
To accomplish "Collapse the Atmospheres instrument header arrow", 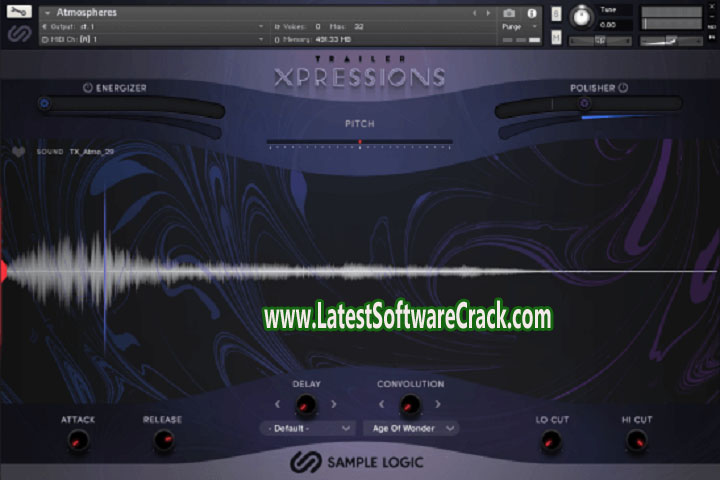I will click(x=47, y=13).
